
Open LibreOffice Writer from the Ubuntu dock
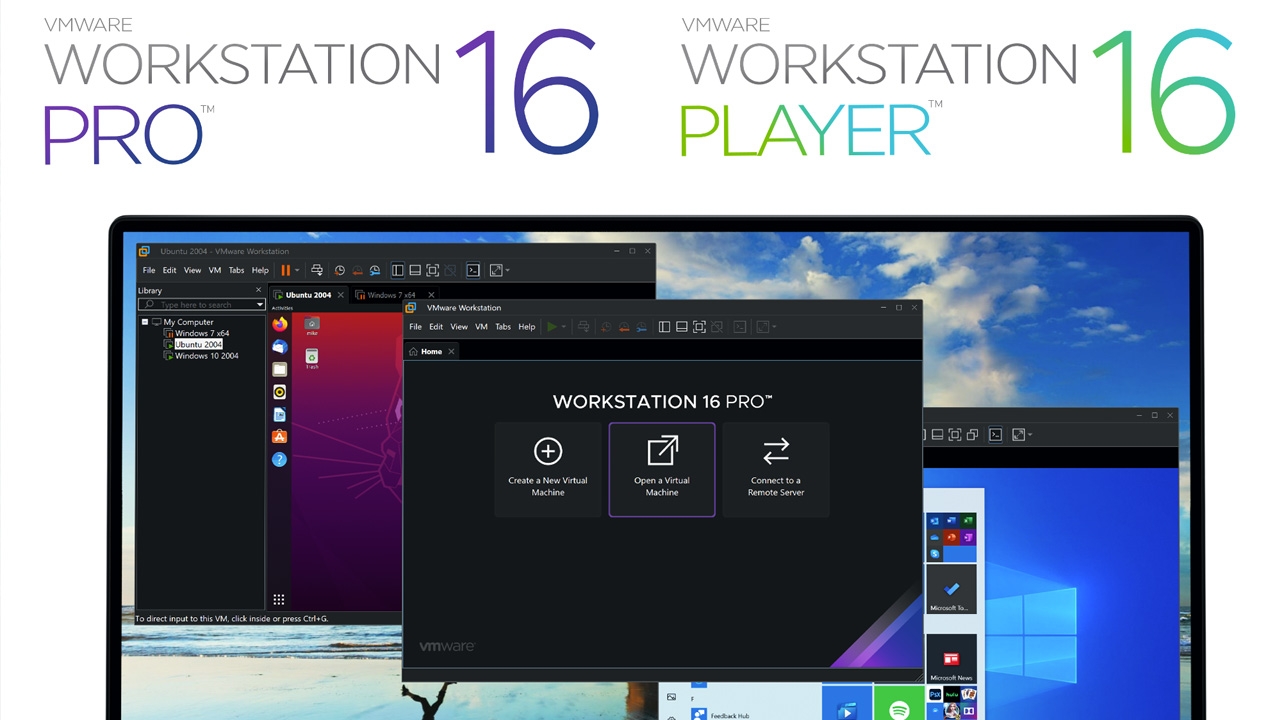point(280,414)
